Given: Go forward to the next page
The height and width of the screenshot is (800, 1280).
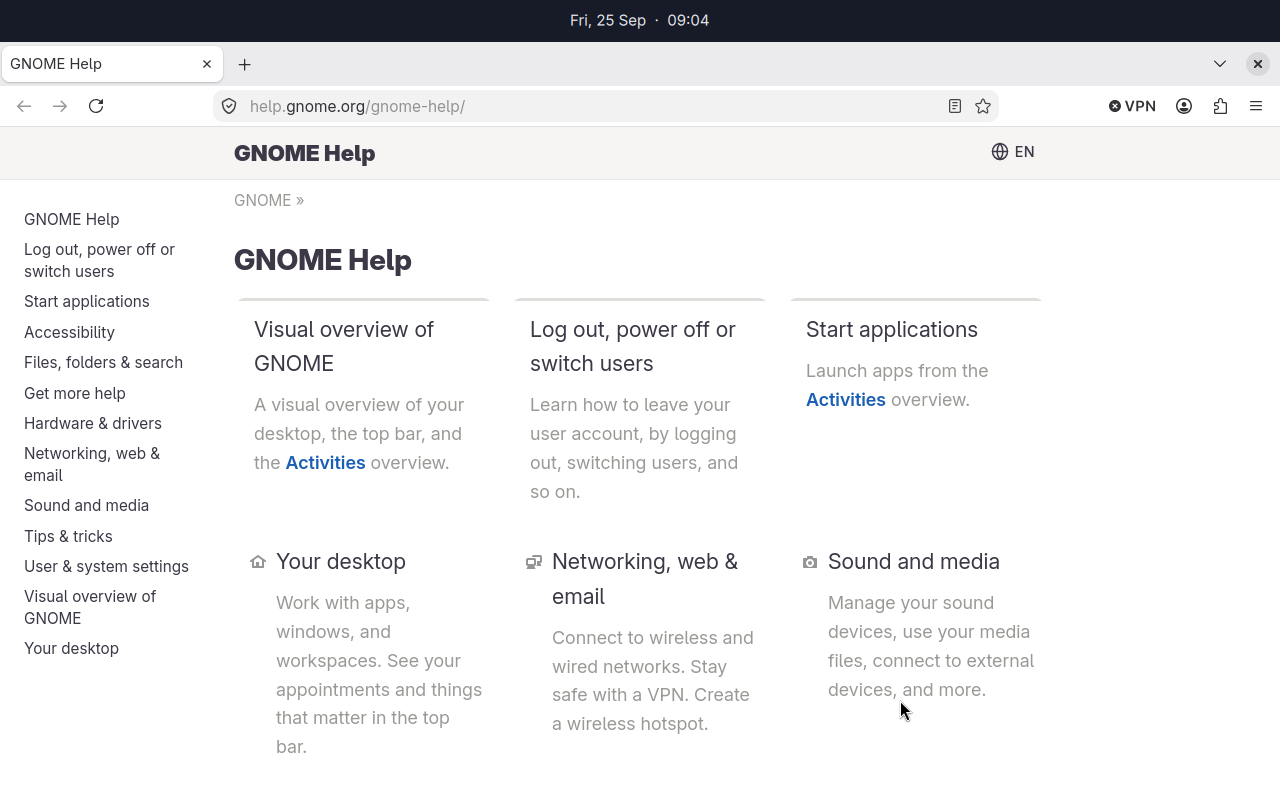Looking at the screenshot, I should pos(60,106).
